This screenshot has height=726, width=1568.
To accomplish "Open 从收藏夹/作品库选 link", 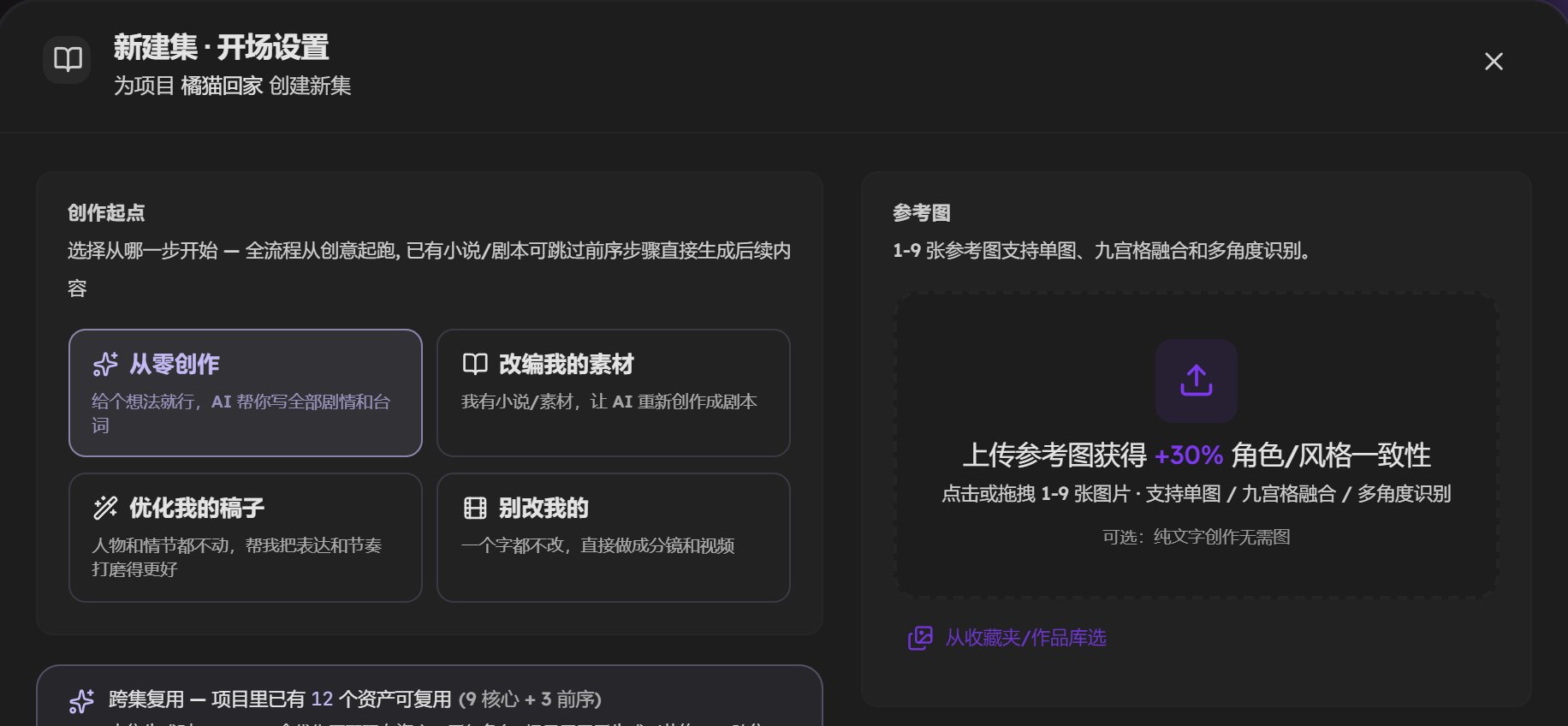I will click(x=1025, y=638).
